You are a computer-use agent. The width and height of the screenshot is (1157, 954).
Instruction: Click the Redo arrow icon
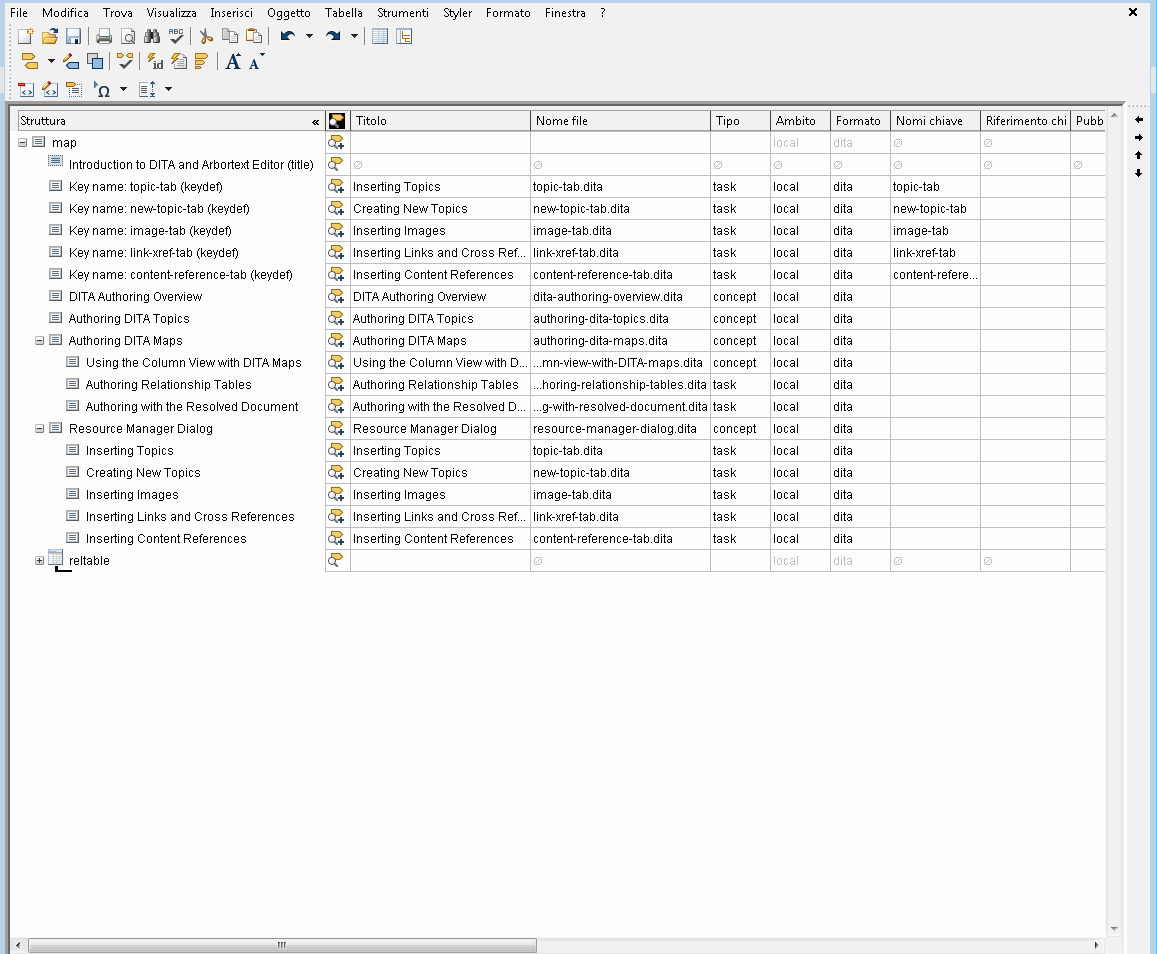pyautogui.click(x=334, y=36)
